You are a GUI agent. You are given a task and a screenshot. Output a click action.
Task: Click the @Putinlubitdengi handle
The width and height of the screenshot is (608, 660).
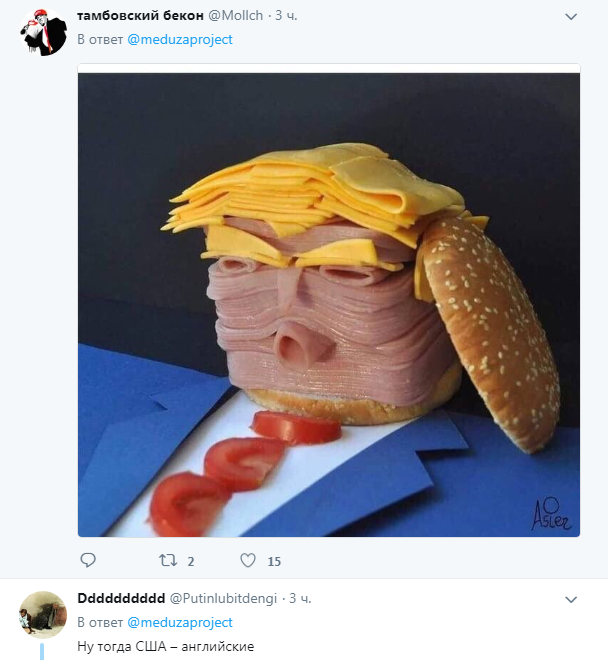pyautogui.click(x=224, y=598)
